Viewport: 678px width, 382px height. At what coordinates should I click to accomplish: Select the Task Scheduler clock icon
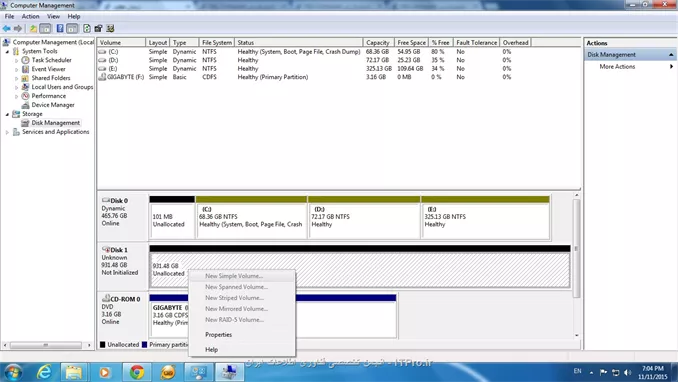[26, 60]
